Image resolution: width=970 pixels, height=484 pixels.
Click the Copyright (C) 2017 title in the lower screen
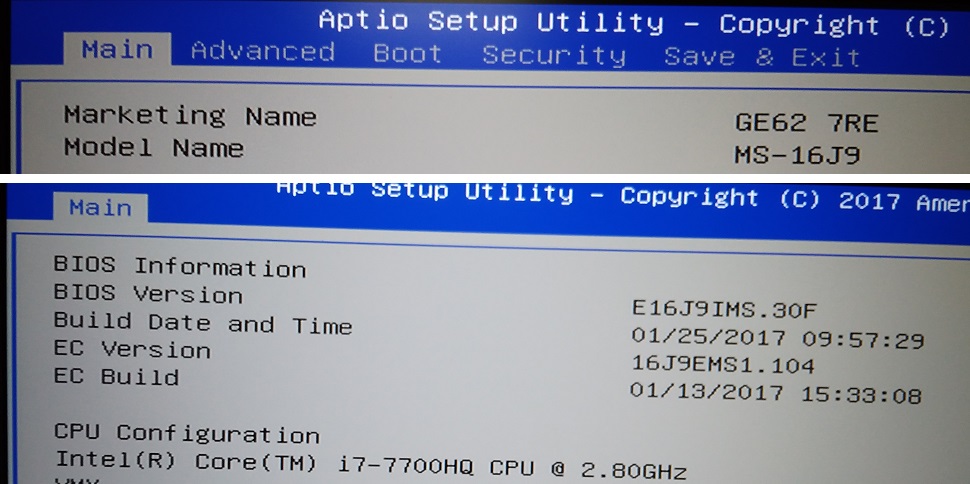[x=760, y=199]
